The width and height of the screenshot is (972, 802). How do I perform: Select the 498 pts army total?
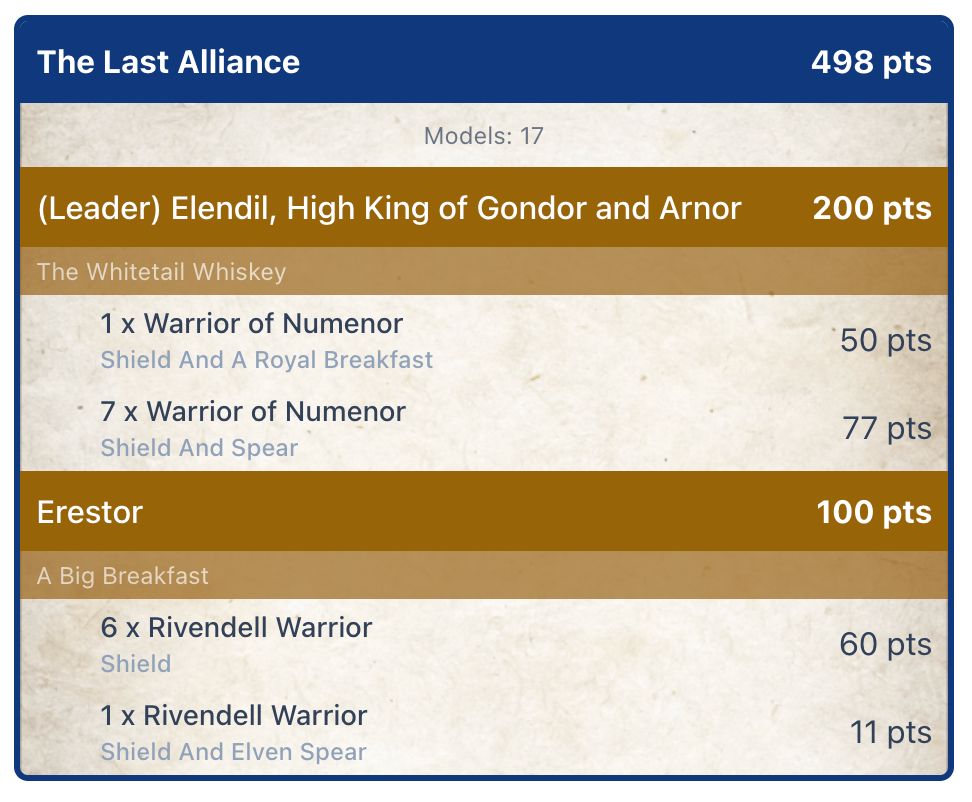870,62
